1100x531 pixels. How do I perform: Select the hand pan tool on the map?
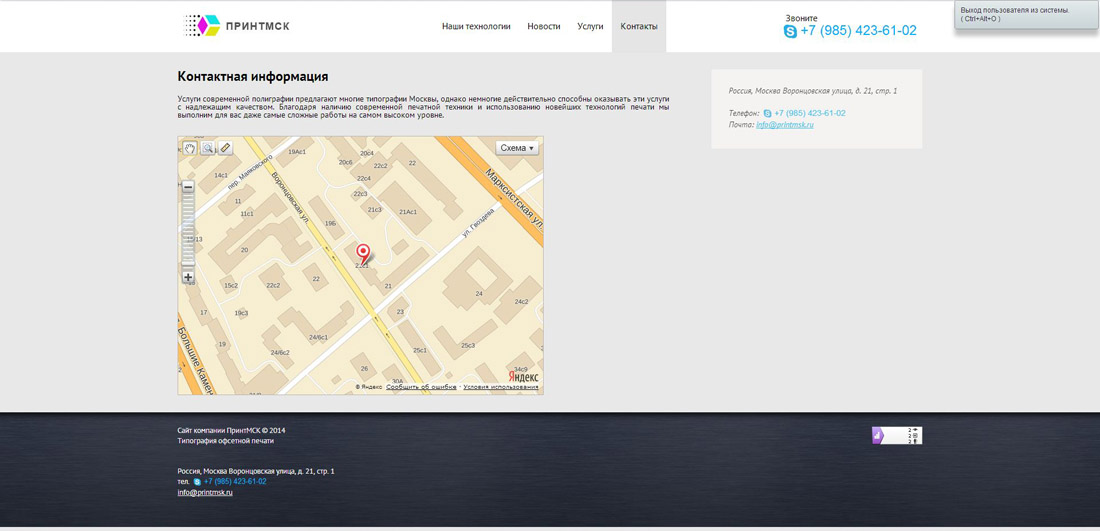(x=189, y=148)
